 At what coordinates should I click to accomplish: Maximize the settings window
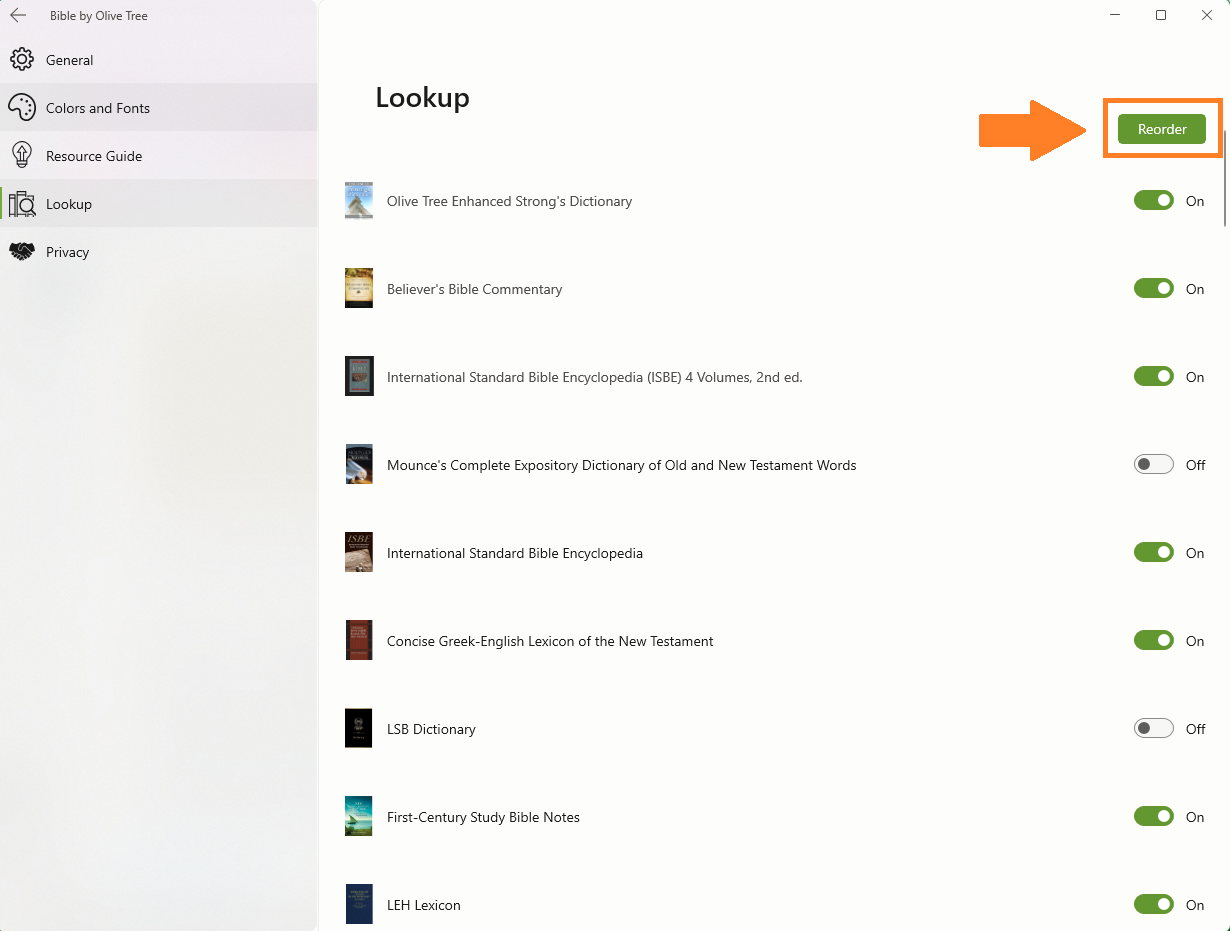coord(1161,15)
